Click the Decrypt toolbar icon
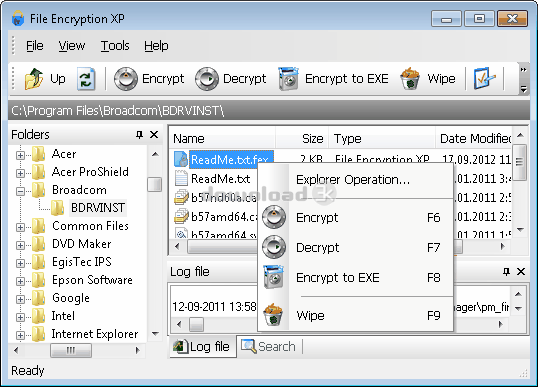 pyautogui.click(x=207, y=79)
